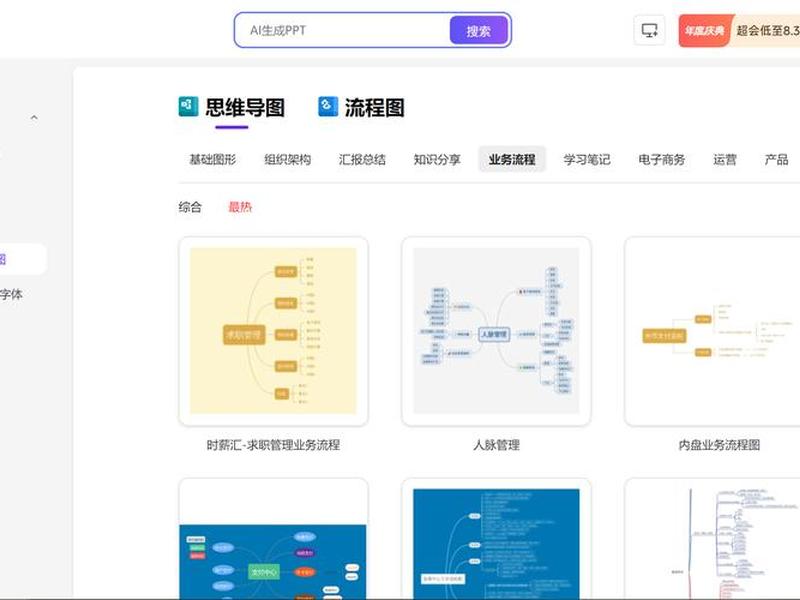Open the 年度庆典 promotion banner
The image size is (800, 600).
[x=739, y=31]
